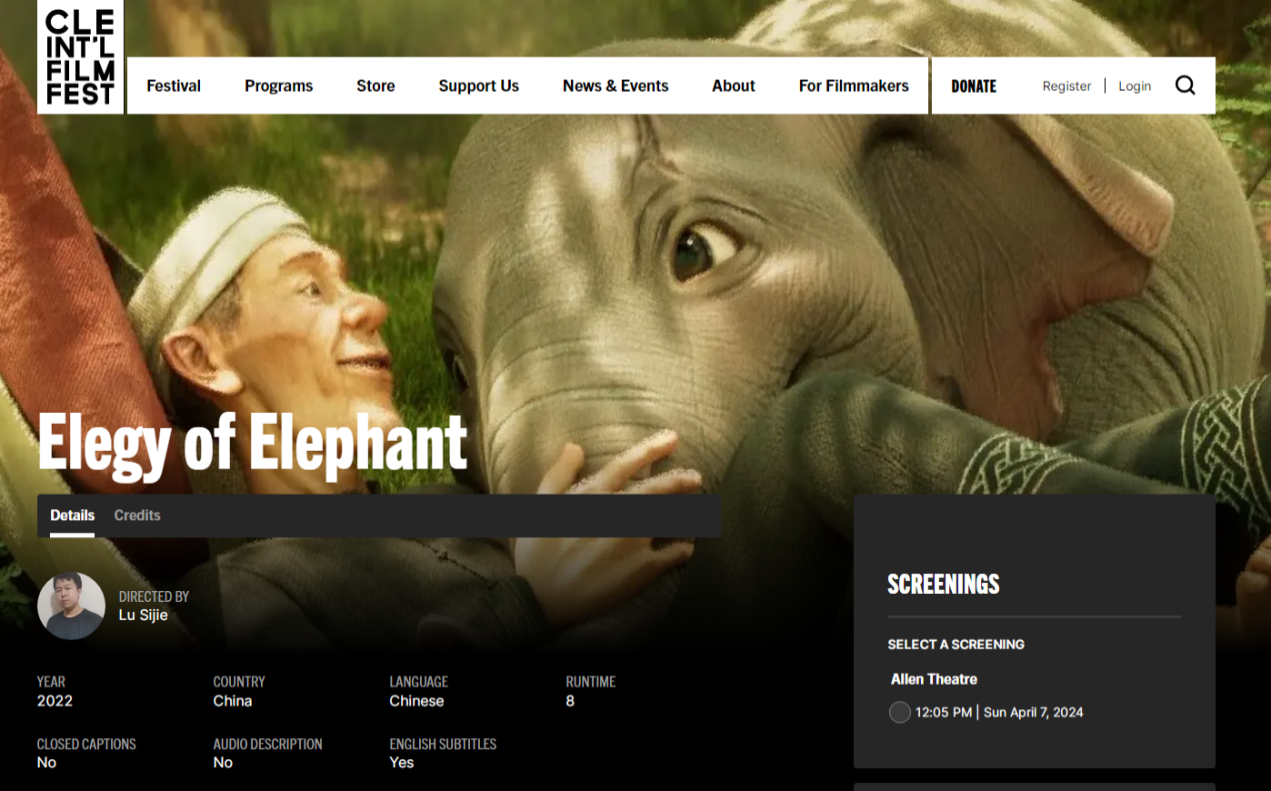The image size is (1271, 791).
Task: Select the 12:05 PM screening radio button
Action: coord(899,713)
